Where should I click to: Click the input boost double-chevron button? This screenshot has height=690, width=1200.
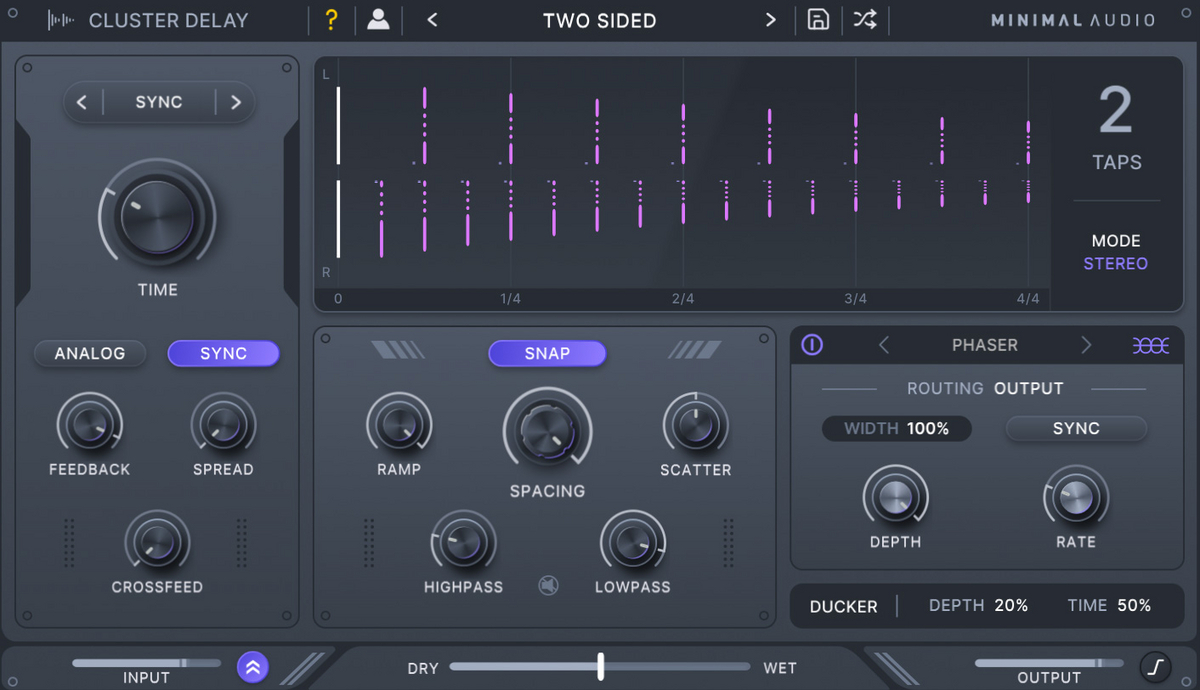(252, 667)
